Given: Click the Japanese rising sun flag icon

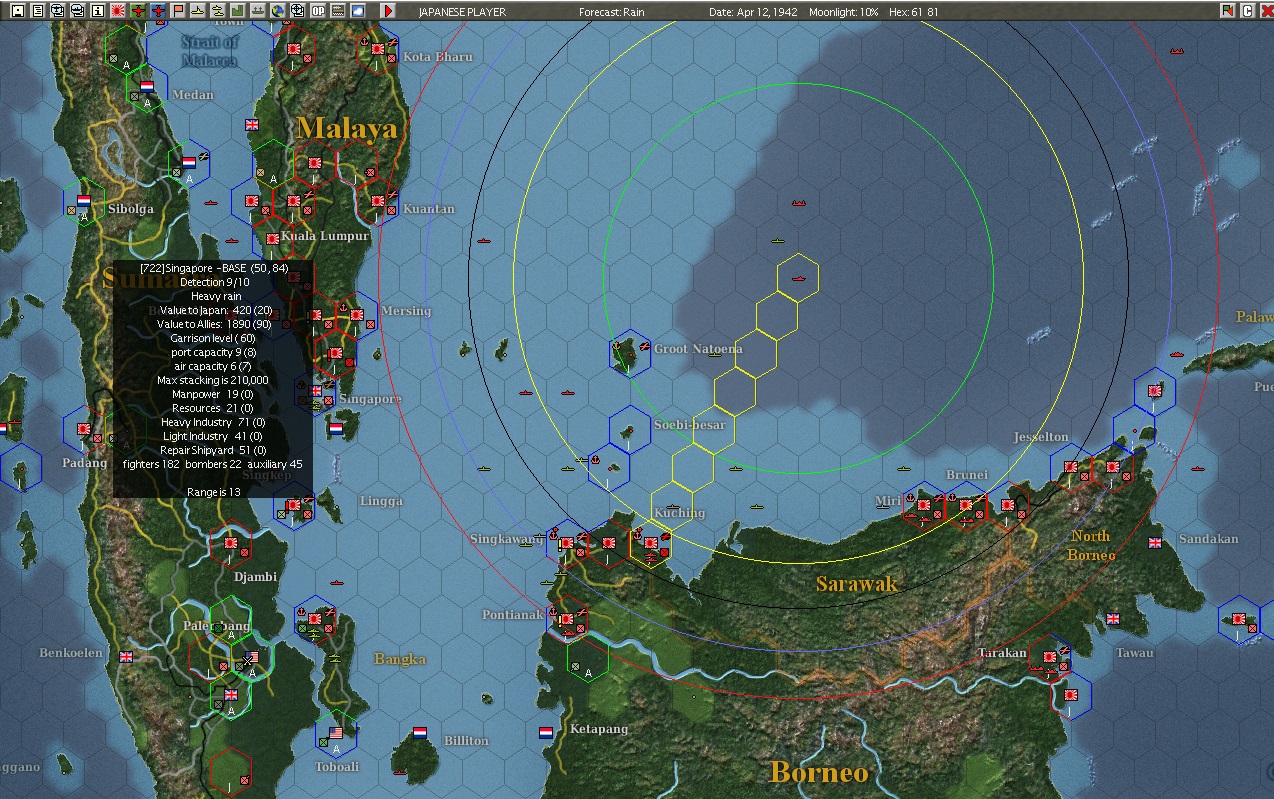Looking at the screenshot, I should coord(118,11).
